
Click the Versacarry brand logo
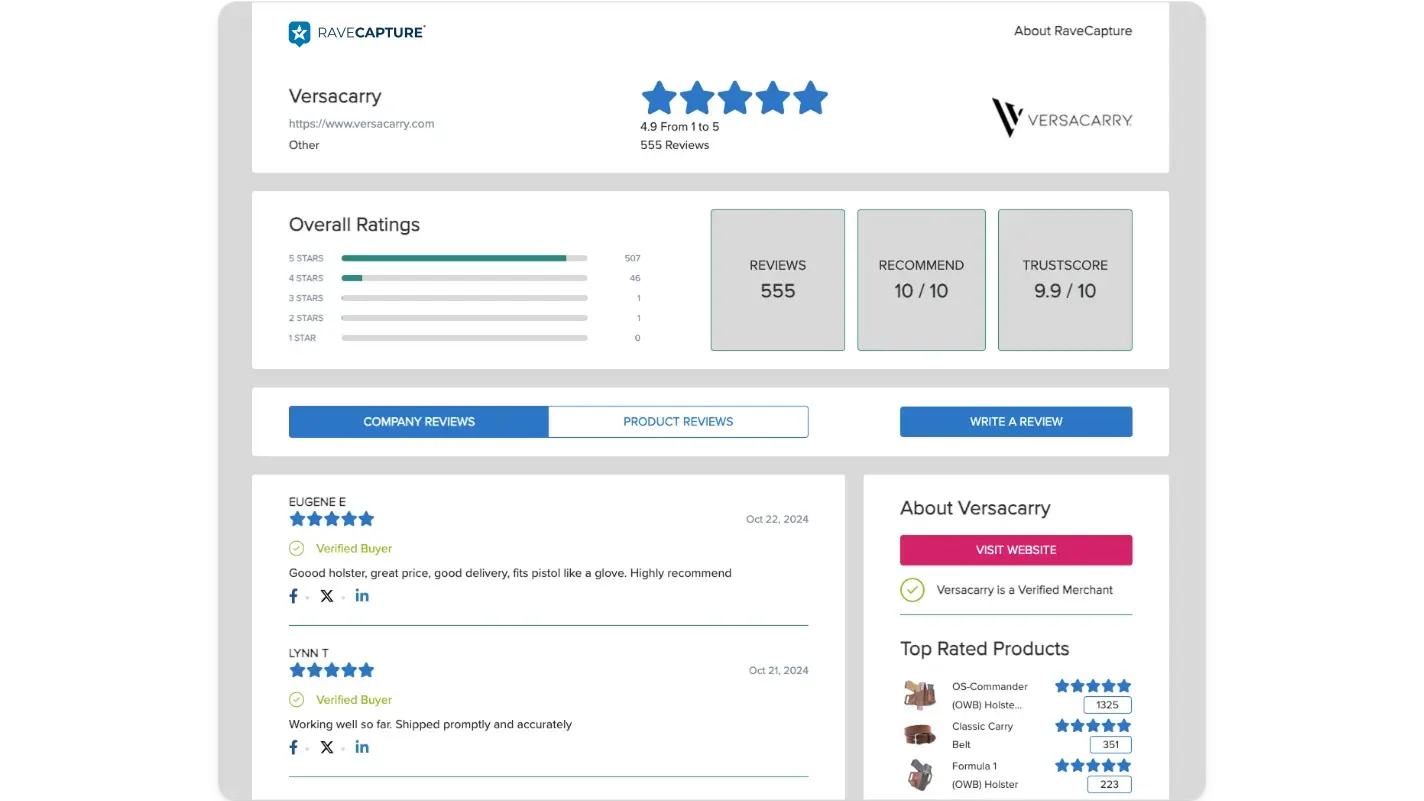(x=1061, y=118)
